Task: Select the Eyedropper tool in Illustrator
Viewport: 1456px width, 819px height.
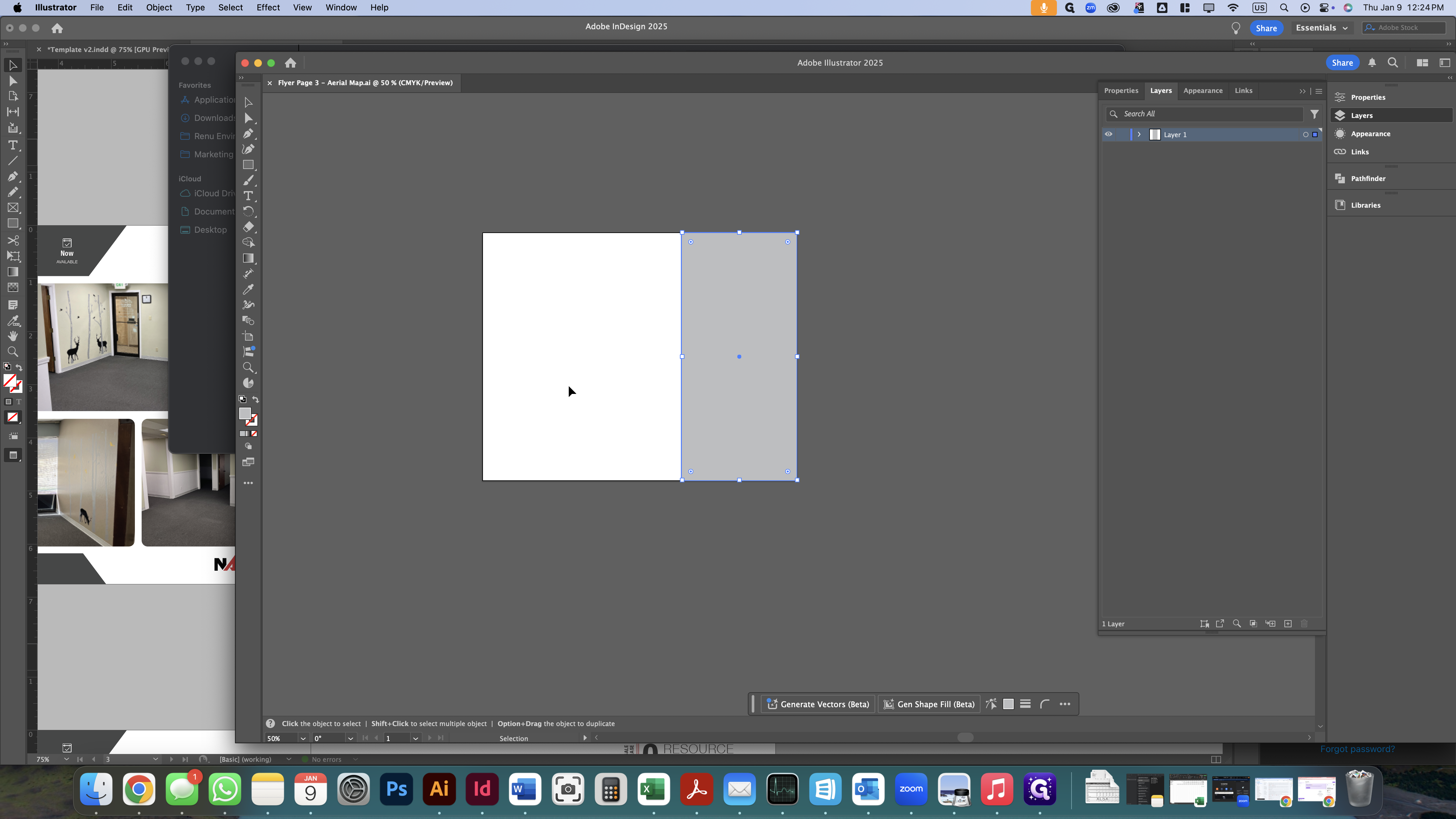Action: point(248,289)
